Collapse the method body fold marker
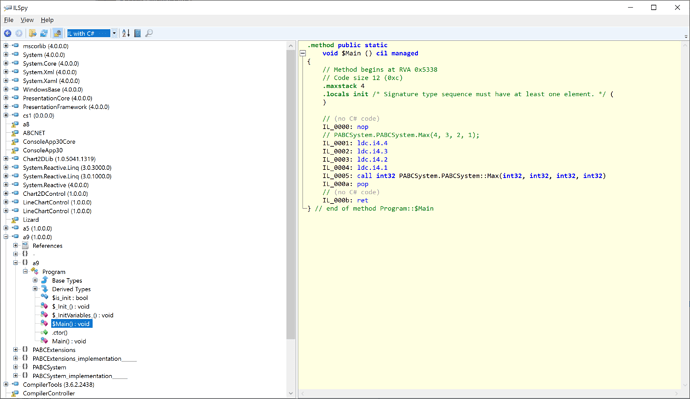Viewport: 690px width, 399px height. 303,53
